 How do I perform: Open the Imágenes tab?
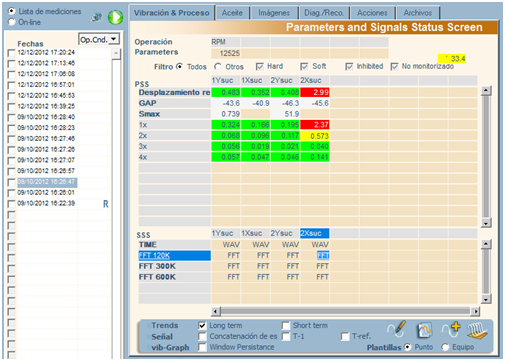[274, 13]
